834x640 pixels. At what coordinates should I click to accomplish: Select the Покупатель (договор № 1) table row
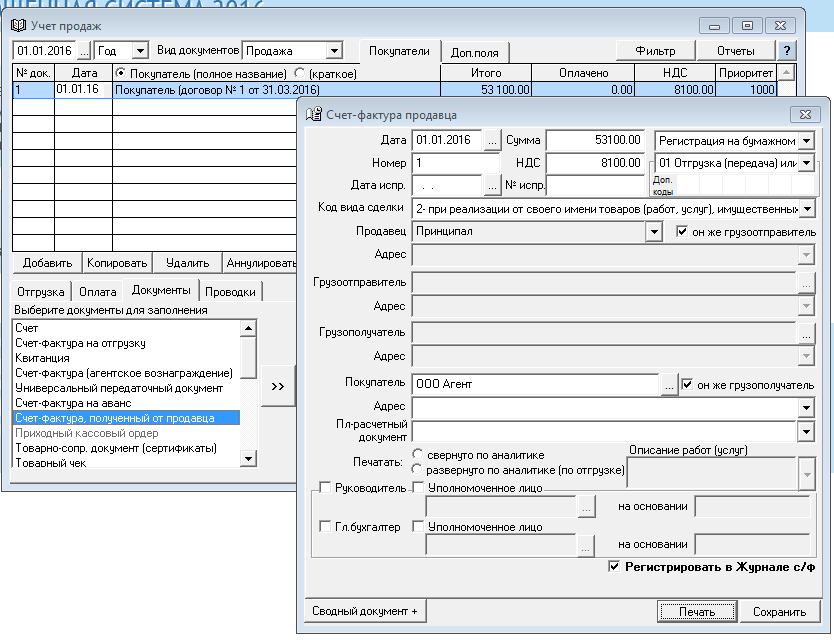(394, 89)
